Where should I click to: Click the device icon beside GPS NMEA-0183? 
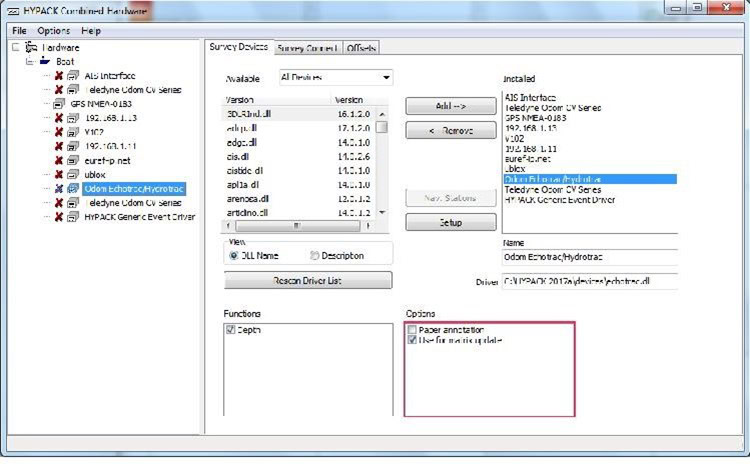[x=59, y=104]
